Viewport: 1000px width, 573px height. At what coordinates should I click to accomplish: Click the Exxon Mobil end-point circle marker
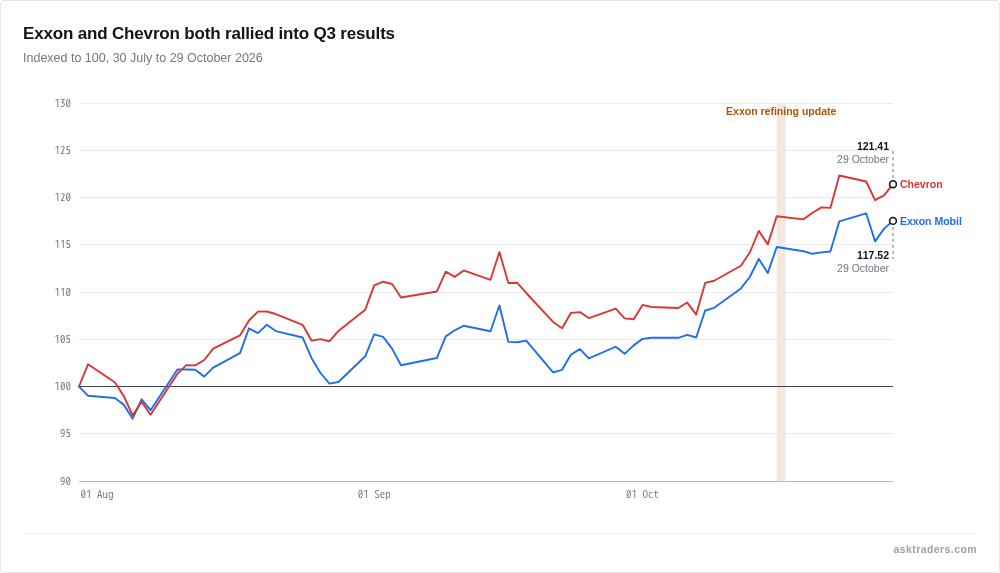(x=893, y=221)
